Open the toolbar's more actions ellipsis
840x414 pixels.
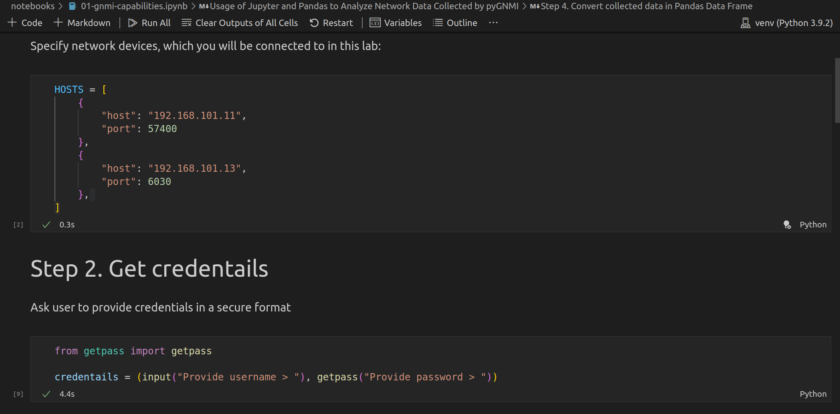coord(493,23)
